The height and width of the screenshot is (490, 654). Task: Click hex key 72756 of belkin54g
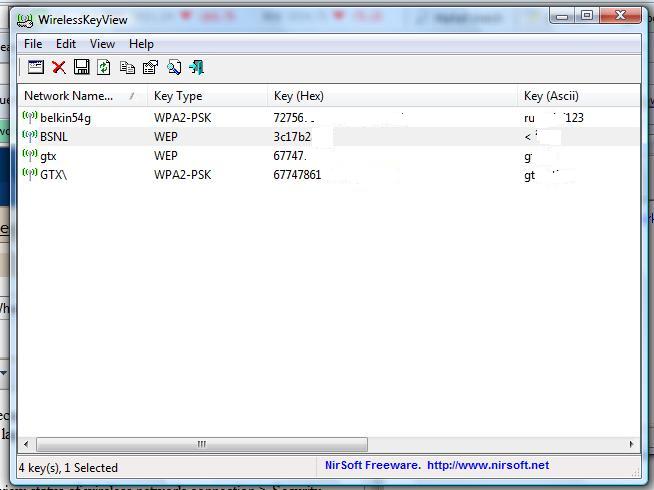point(290,118)
